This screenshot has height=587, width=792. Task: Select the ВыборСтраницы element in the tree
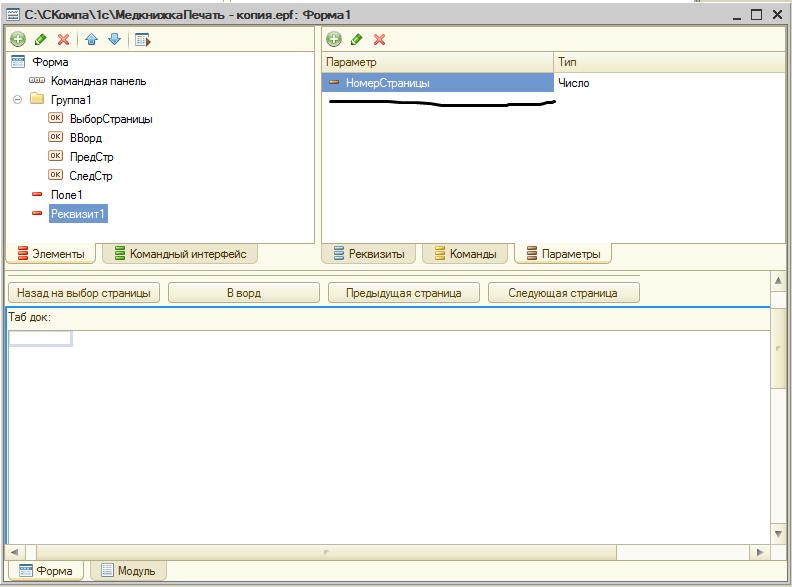click(x=111, y=119)
